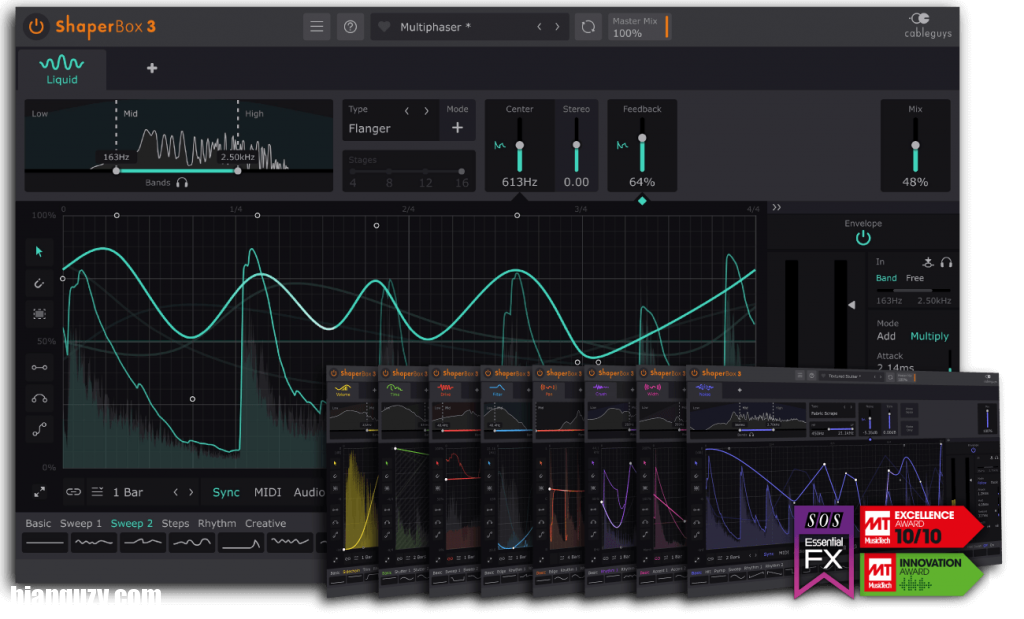This screenshot has width=1024, height=619.
Task: Toggle the Envelope power button
Action: pos(863,238)
